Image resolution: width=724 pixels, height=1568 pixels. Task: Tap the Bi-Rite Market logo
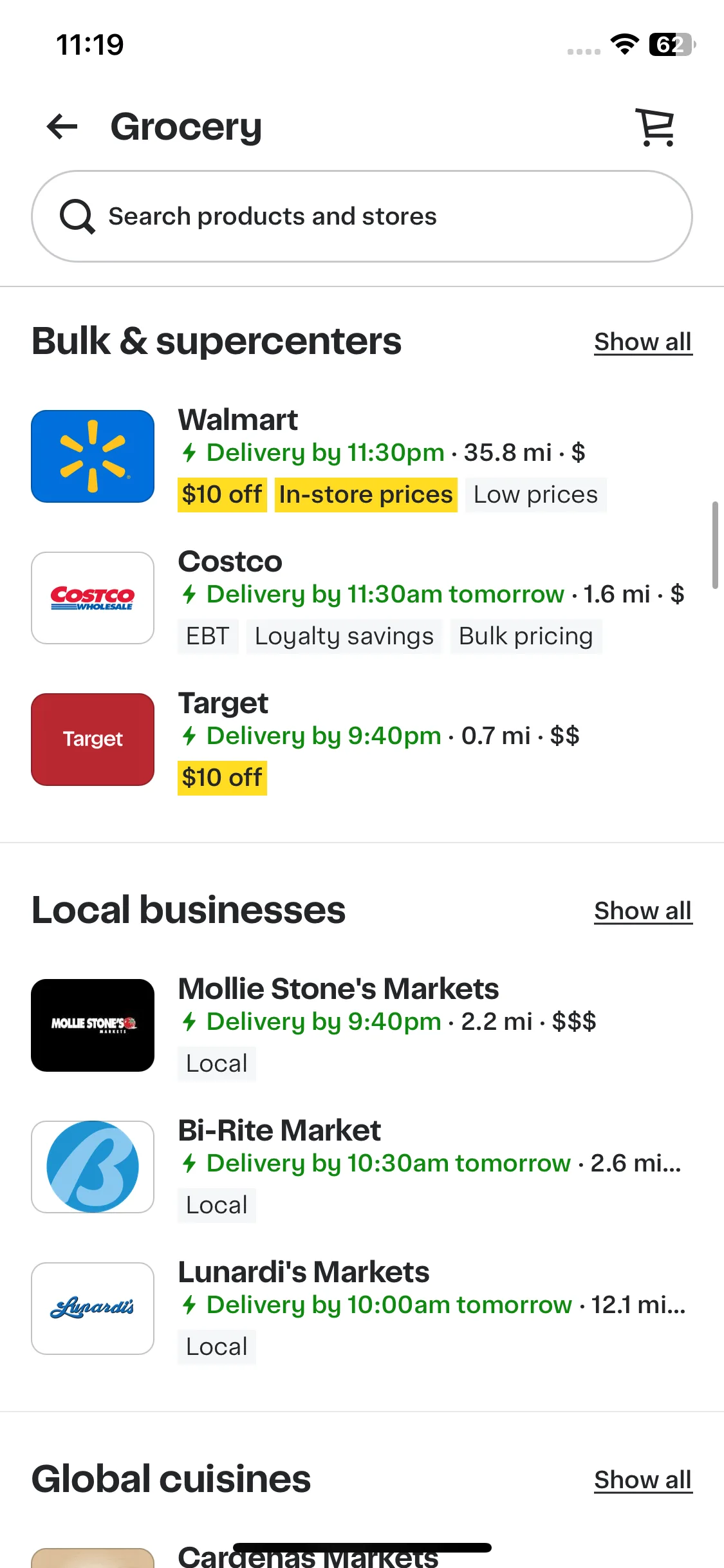(x=93, y=1167)
